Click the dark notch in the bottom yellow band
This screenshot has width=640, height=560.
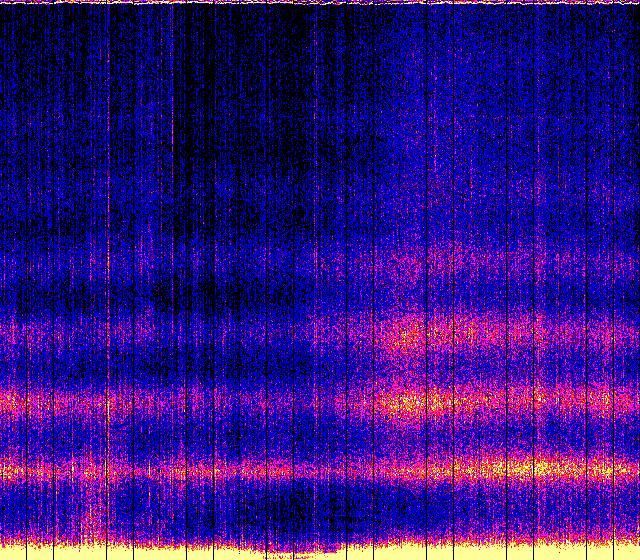(300, 553)
